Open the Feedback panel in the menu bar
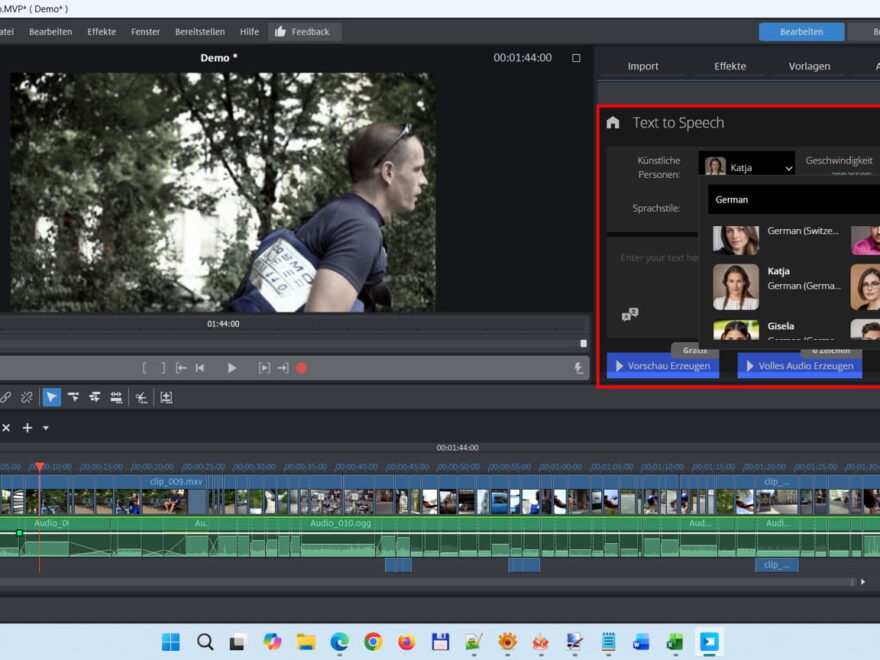The height and width of the screenshot is (660, 880). 305,31
